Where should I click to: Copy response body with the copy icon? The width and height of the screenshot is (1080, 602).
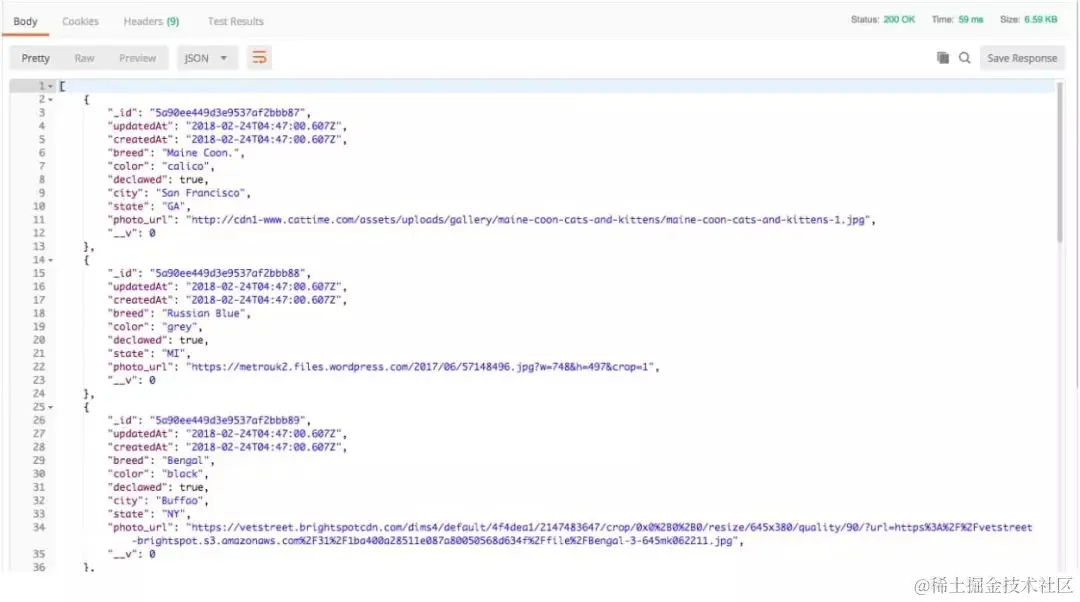click(x=943, y=58)
